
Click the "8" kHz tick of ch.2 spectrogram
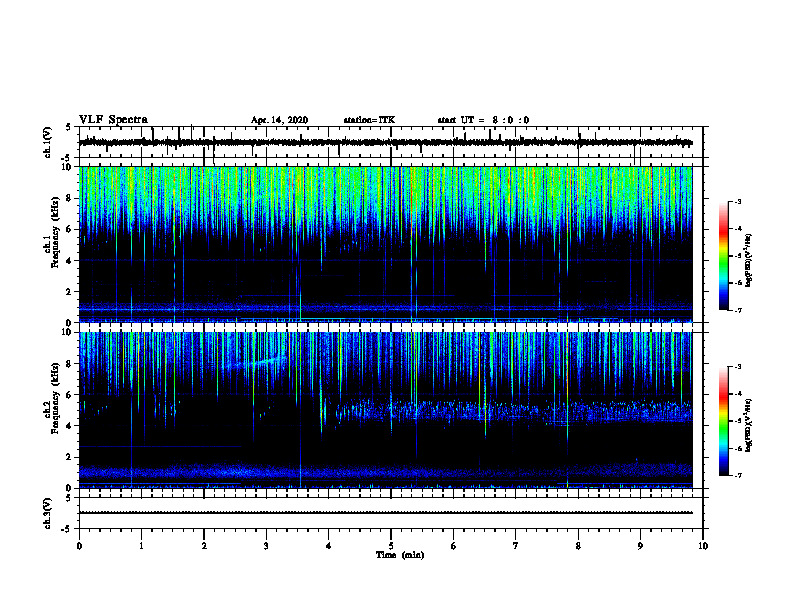tap(70, 364)
